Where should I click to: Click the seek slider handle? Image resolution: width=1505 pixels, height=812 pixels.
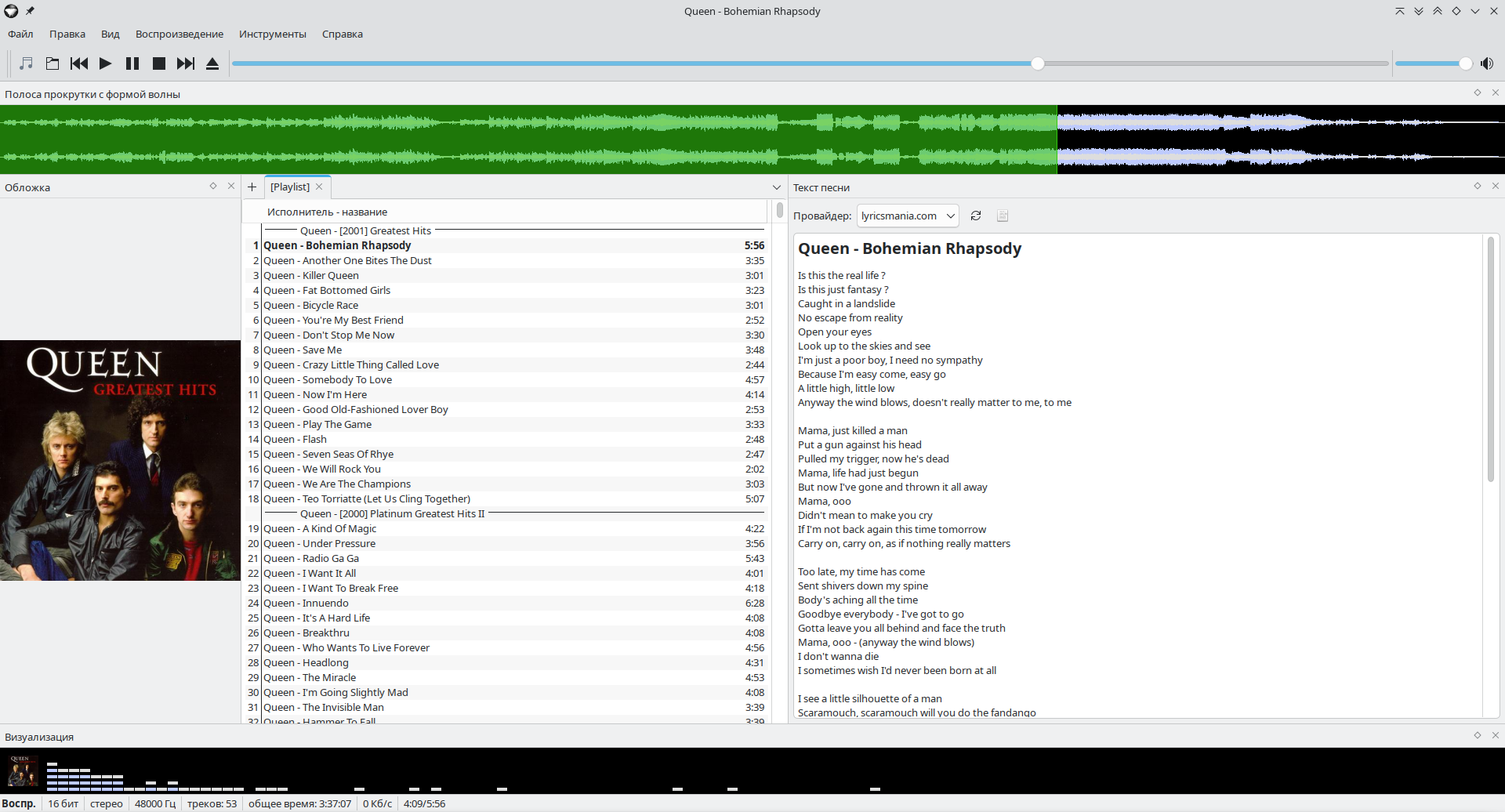click(x=1038, y=63)
